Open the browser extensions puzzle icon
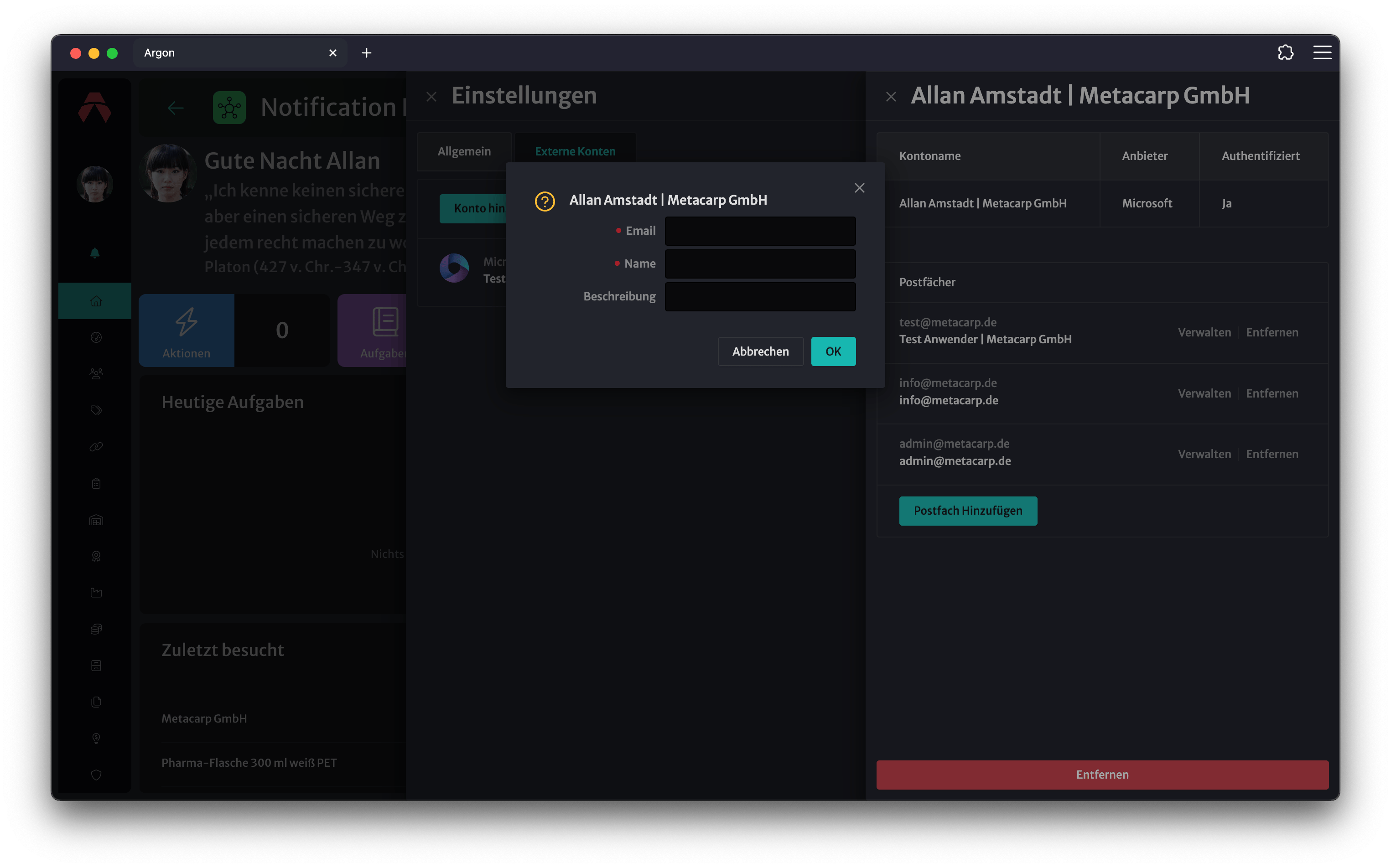The width and height of the screenshot is (1391, 868). pyautogui.click(x=1285, y=53)
